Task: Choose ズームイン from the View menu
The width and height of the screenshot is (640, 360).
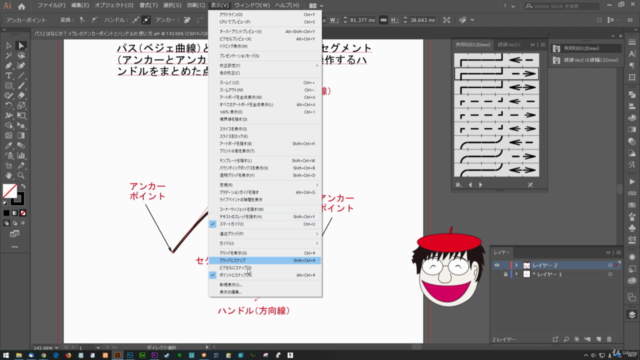Action: (x=264, y=83)
